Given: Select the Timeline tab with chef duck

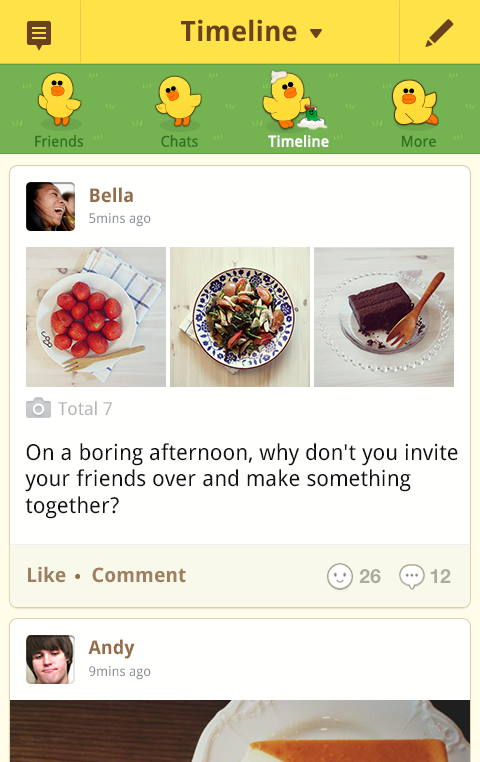Looking at the screenshot, I should pyautogui.click(x=298, y=110).
